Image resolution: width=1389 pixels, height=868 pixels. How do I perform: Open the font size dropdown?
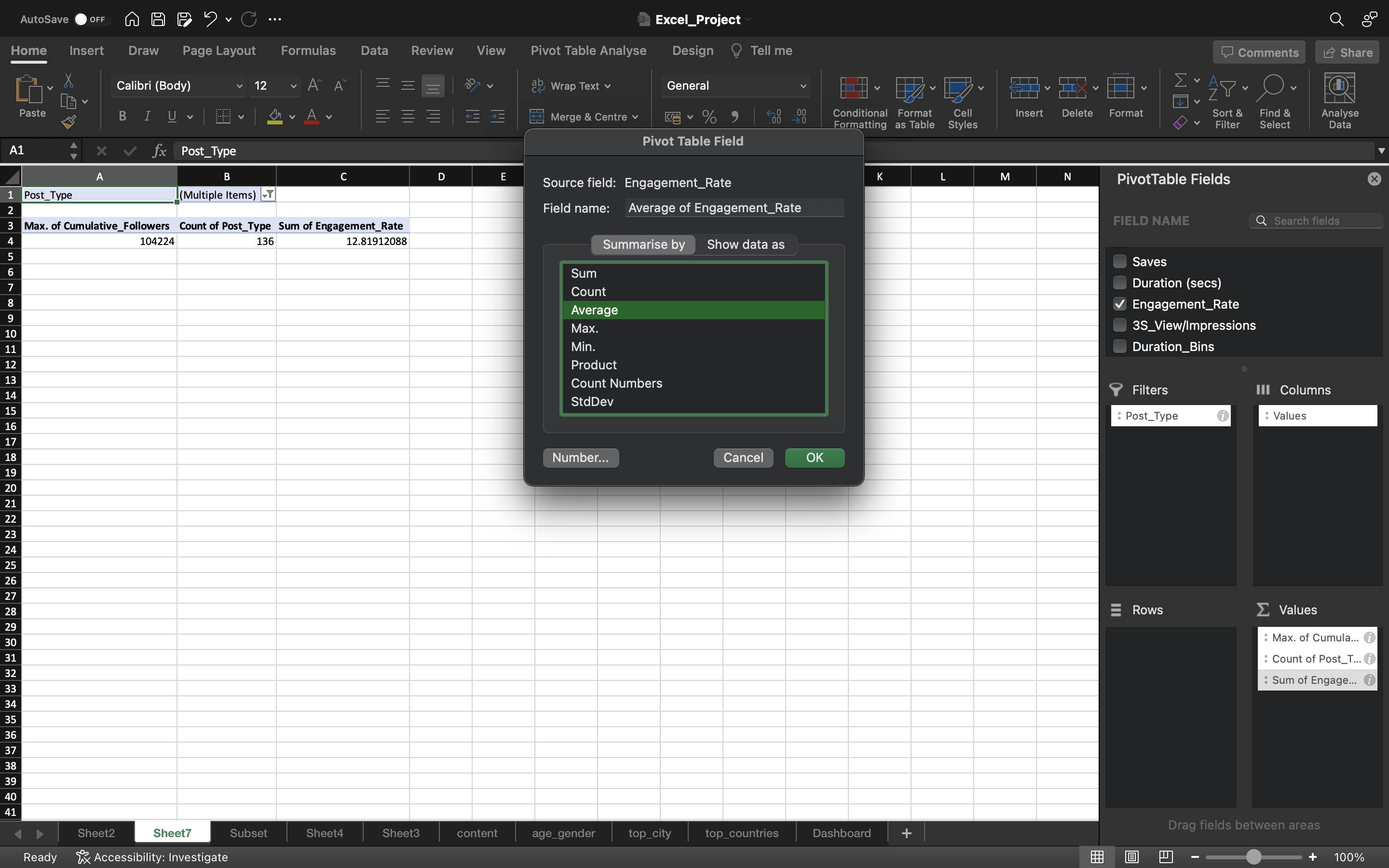[x=291, y=85]
